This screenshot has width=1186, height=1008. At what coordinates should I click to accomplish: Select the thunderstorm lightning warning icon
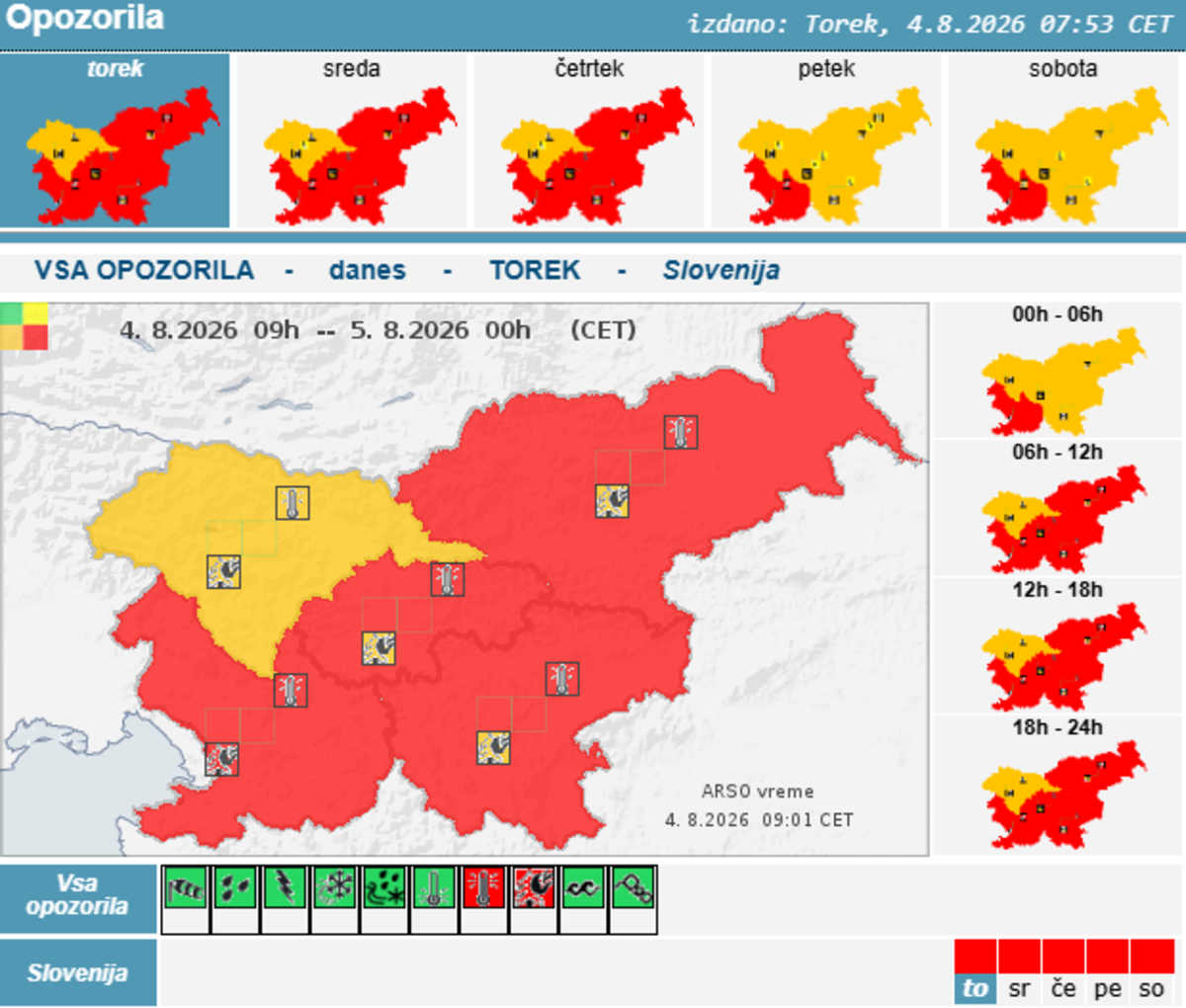(x=285, y=887)
